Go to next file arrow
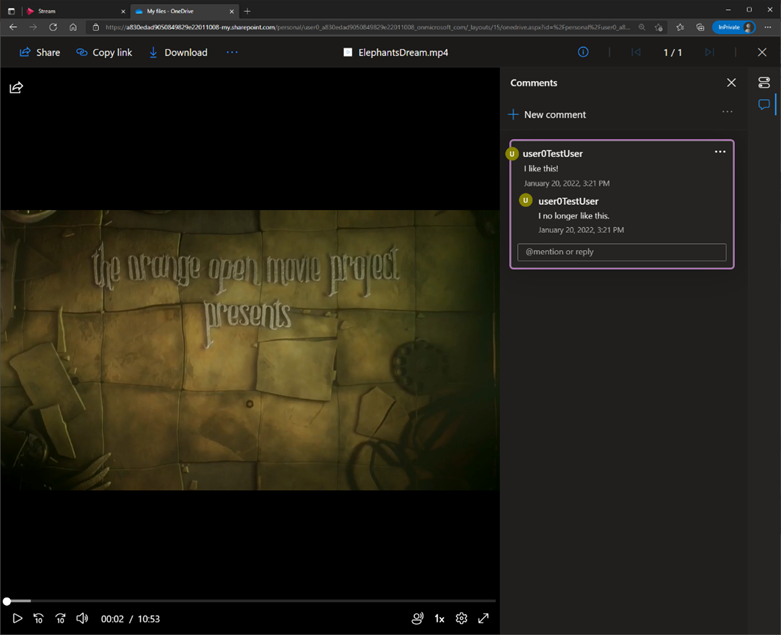Viewport: 781px width, 635px height. tap(709, 52)
